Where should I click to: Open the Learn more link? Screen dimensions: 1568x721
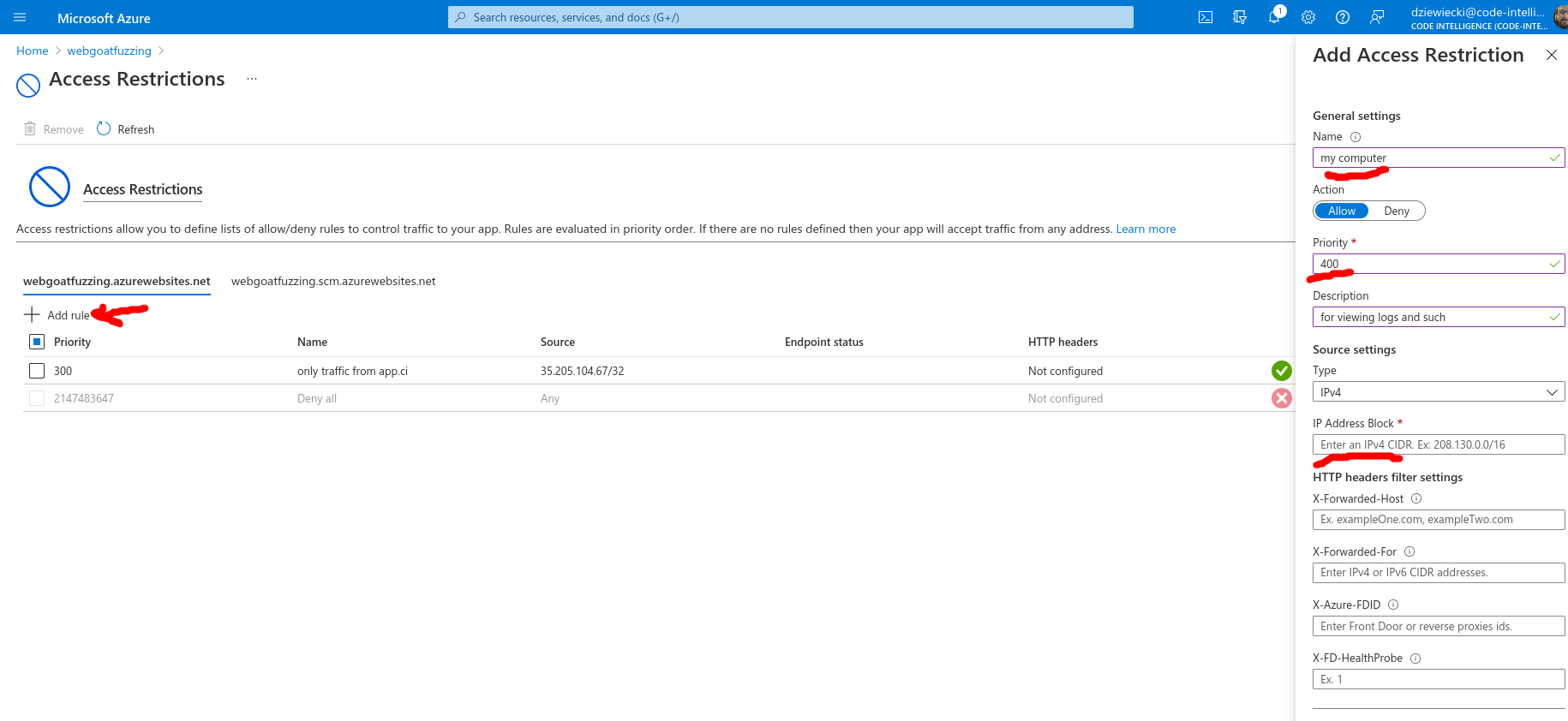1146,229
